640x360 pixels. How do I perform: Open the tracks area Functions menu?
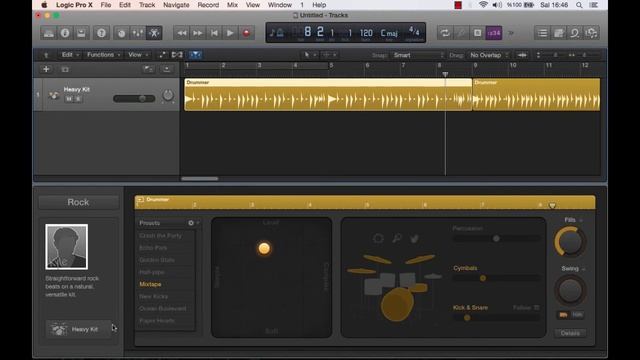104,55
